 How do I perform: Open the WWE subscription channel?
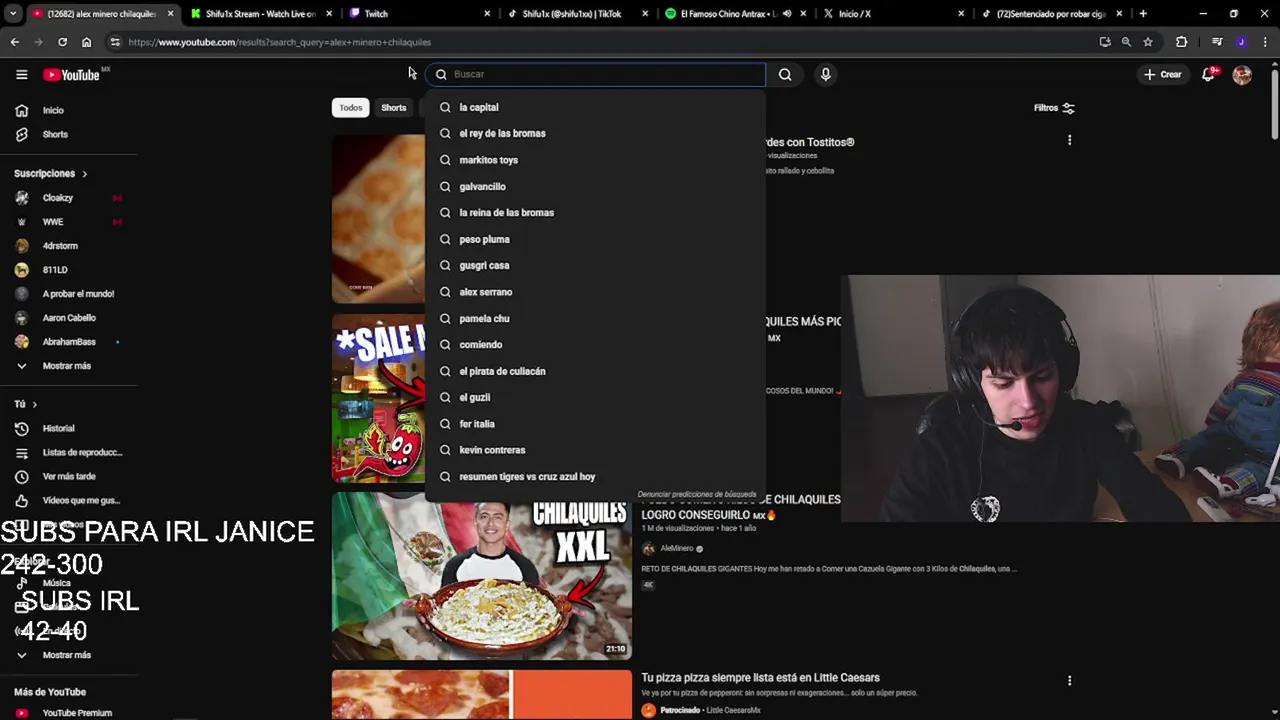[x=53, y=222]
